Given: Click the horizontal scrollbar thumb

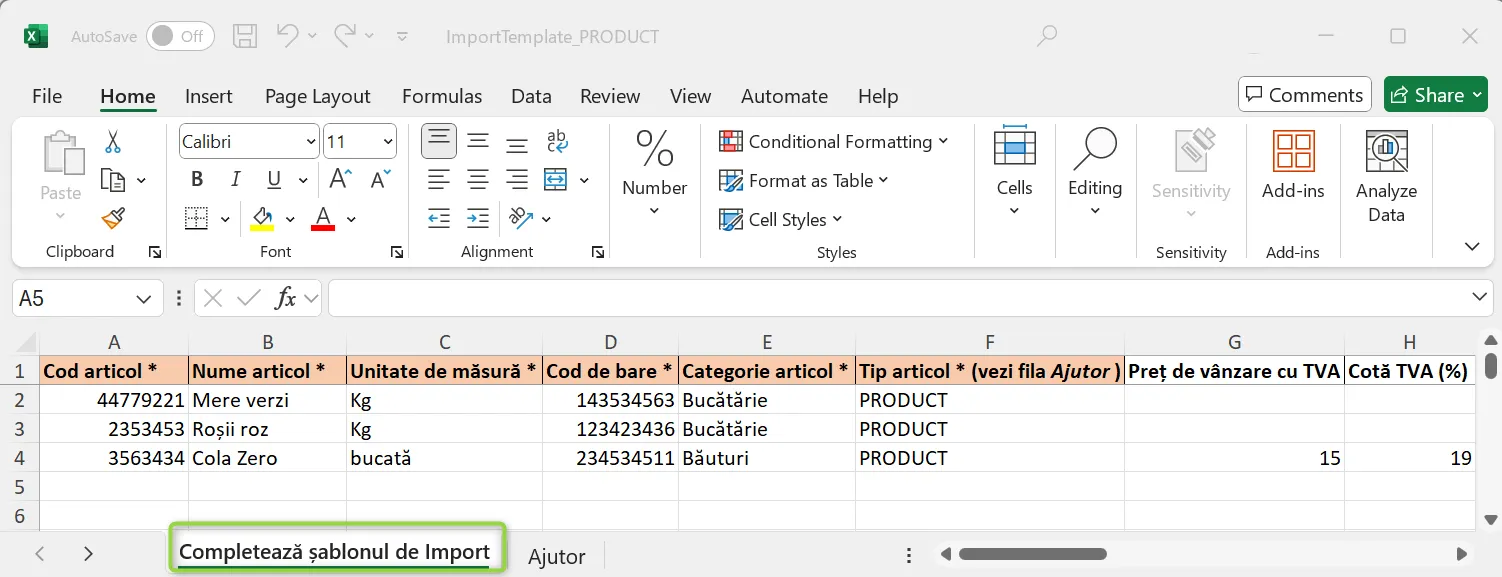Looking at the screenshot, I should coord(1033,554).
